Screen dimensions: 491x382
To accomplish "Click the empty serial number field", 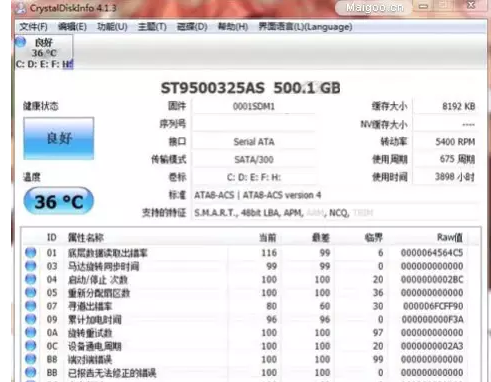I will point(254,124).
